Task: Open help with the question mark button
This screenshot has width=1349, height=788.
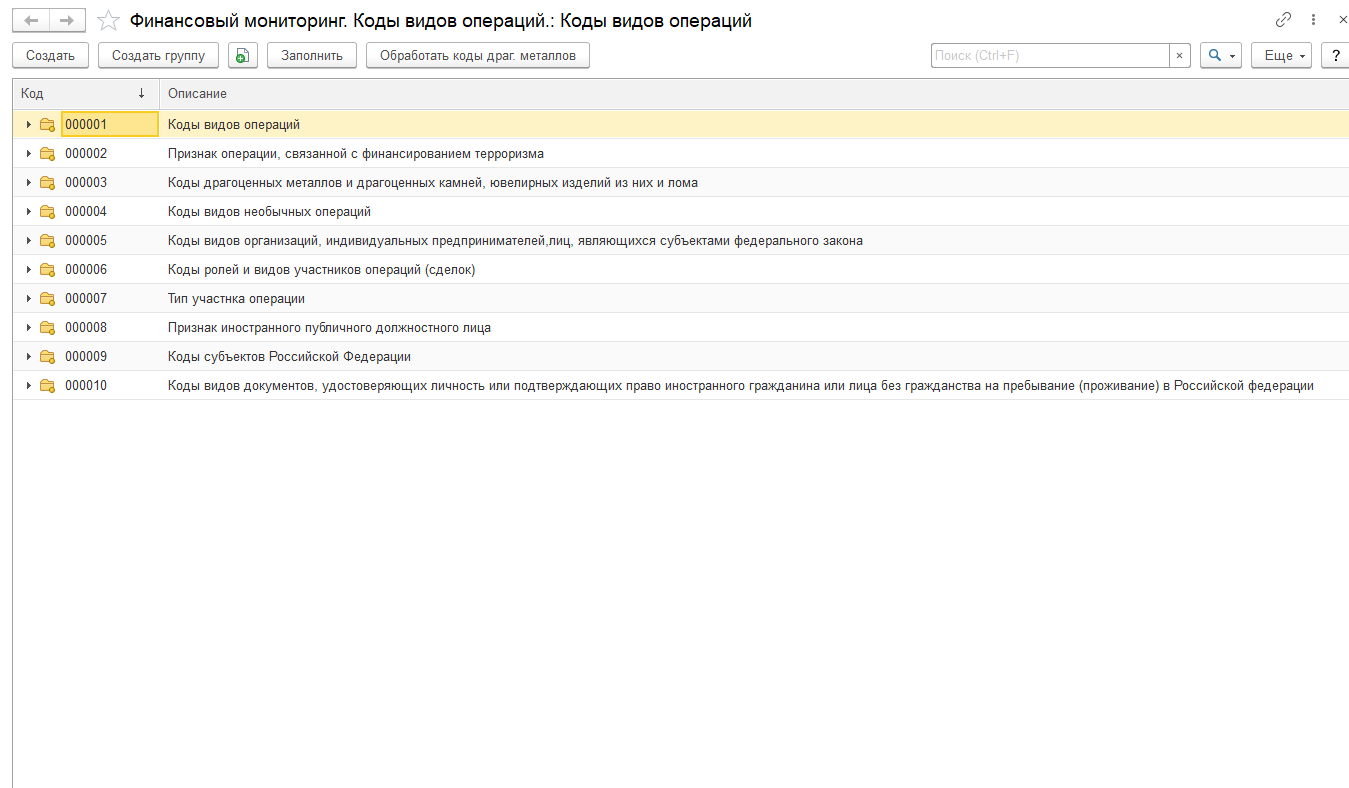Action: pos(1336,56)
